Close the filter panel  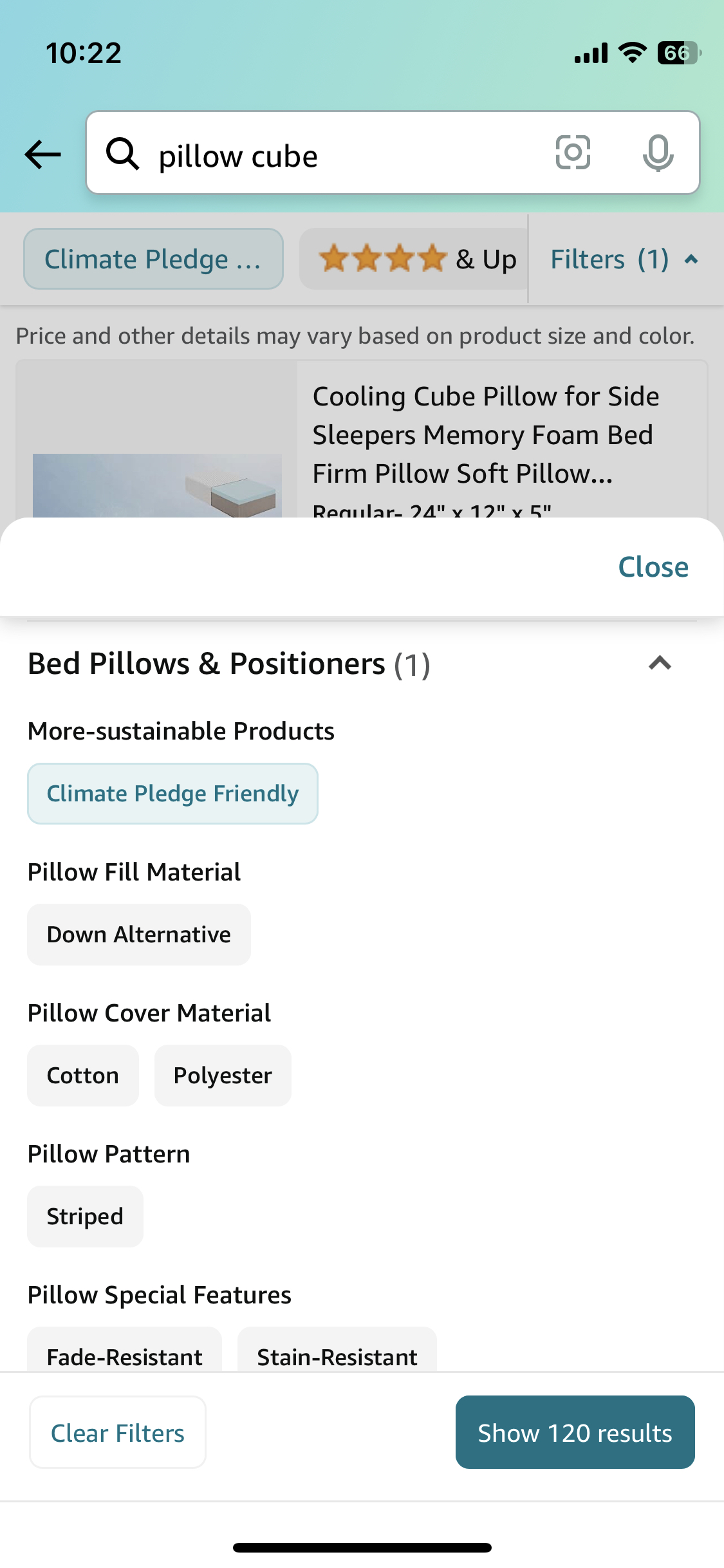(x=653, y=567)
